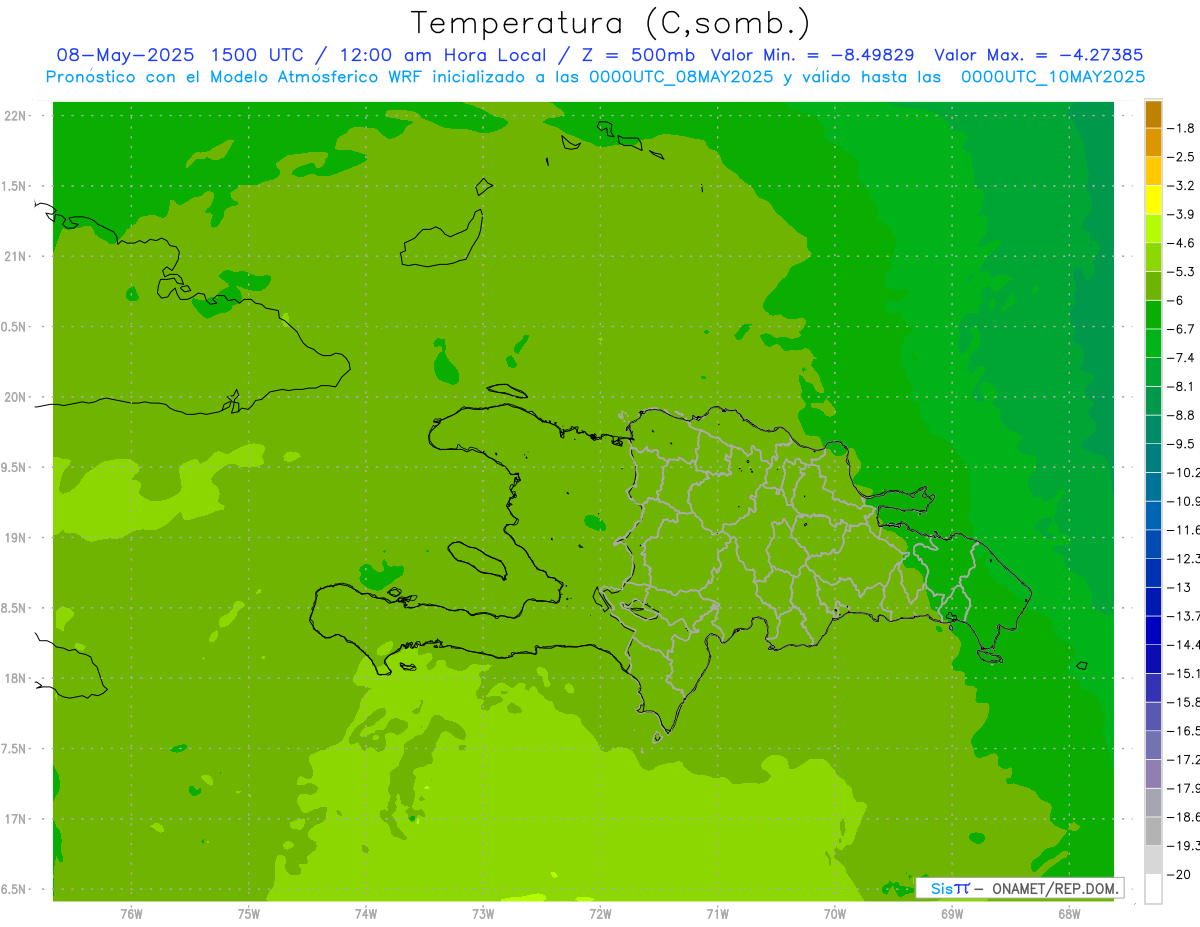Pick the yellow swatch between -3.2 and -3.9

1153,200
